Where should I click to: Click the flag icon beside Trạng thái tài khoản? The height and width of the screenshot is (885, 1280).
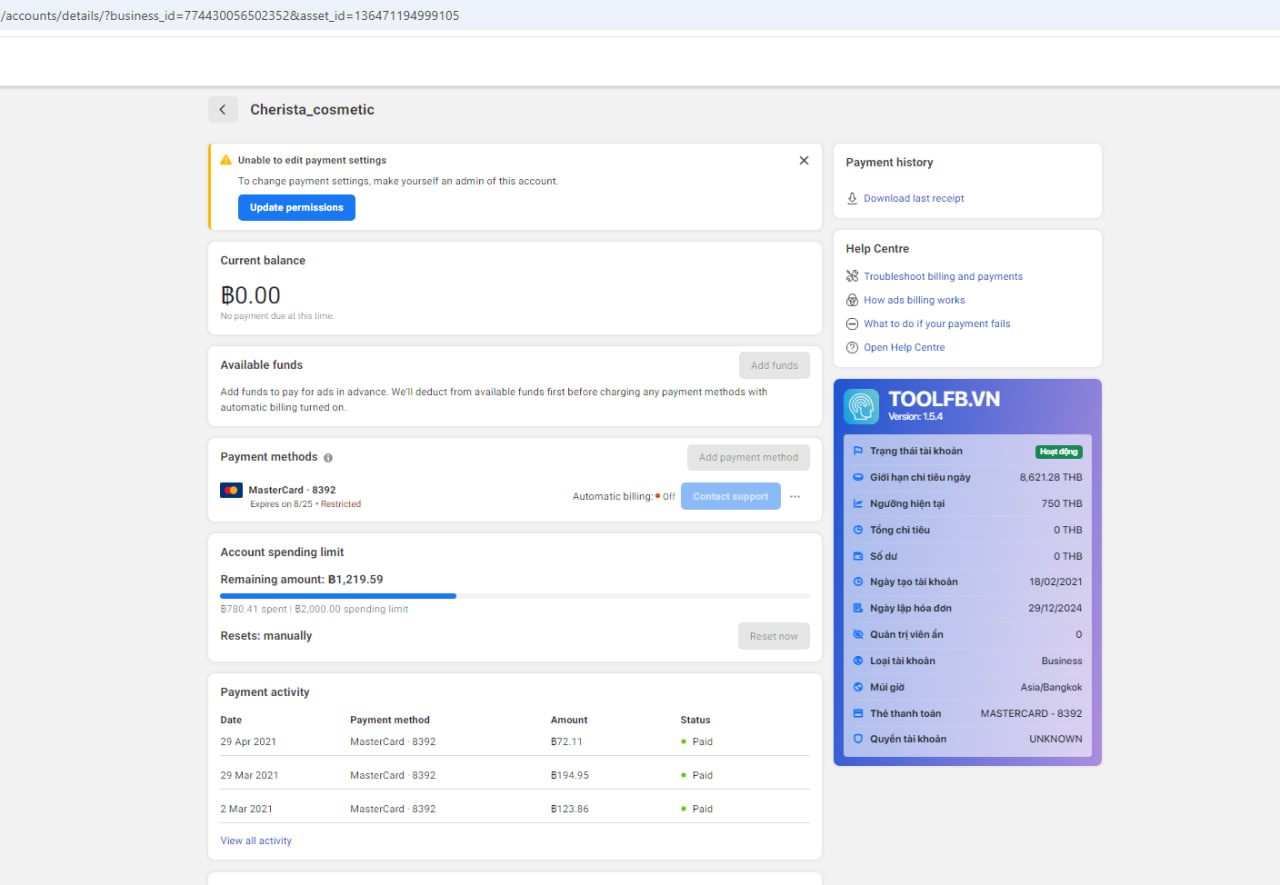(x=858, y=451)
